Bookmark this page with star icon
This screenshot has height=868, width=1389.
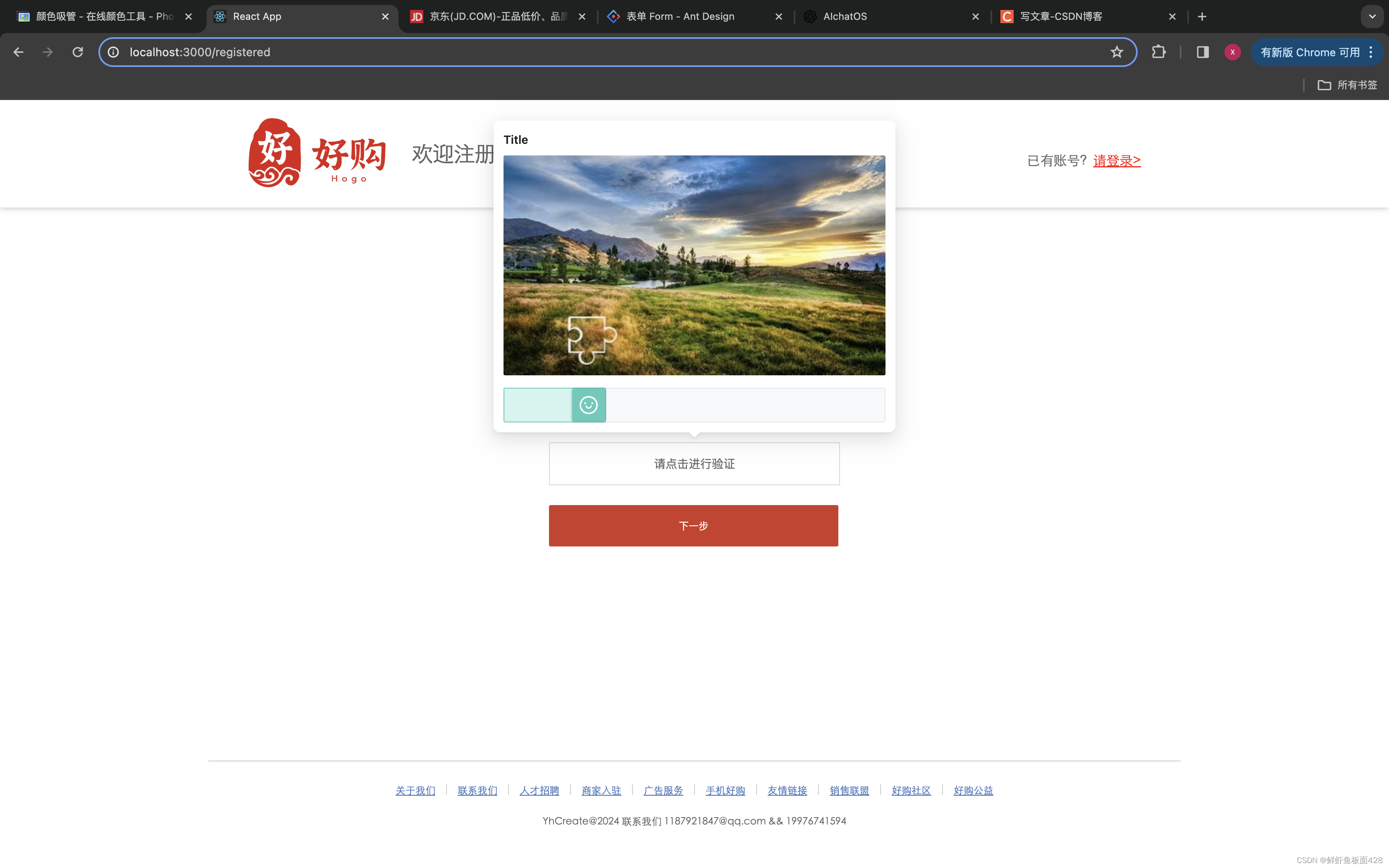tap(1116, 52)
